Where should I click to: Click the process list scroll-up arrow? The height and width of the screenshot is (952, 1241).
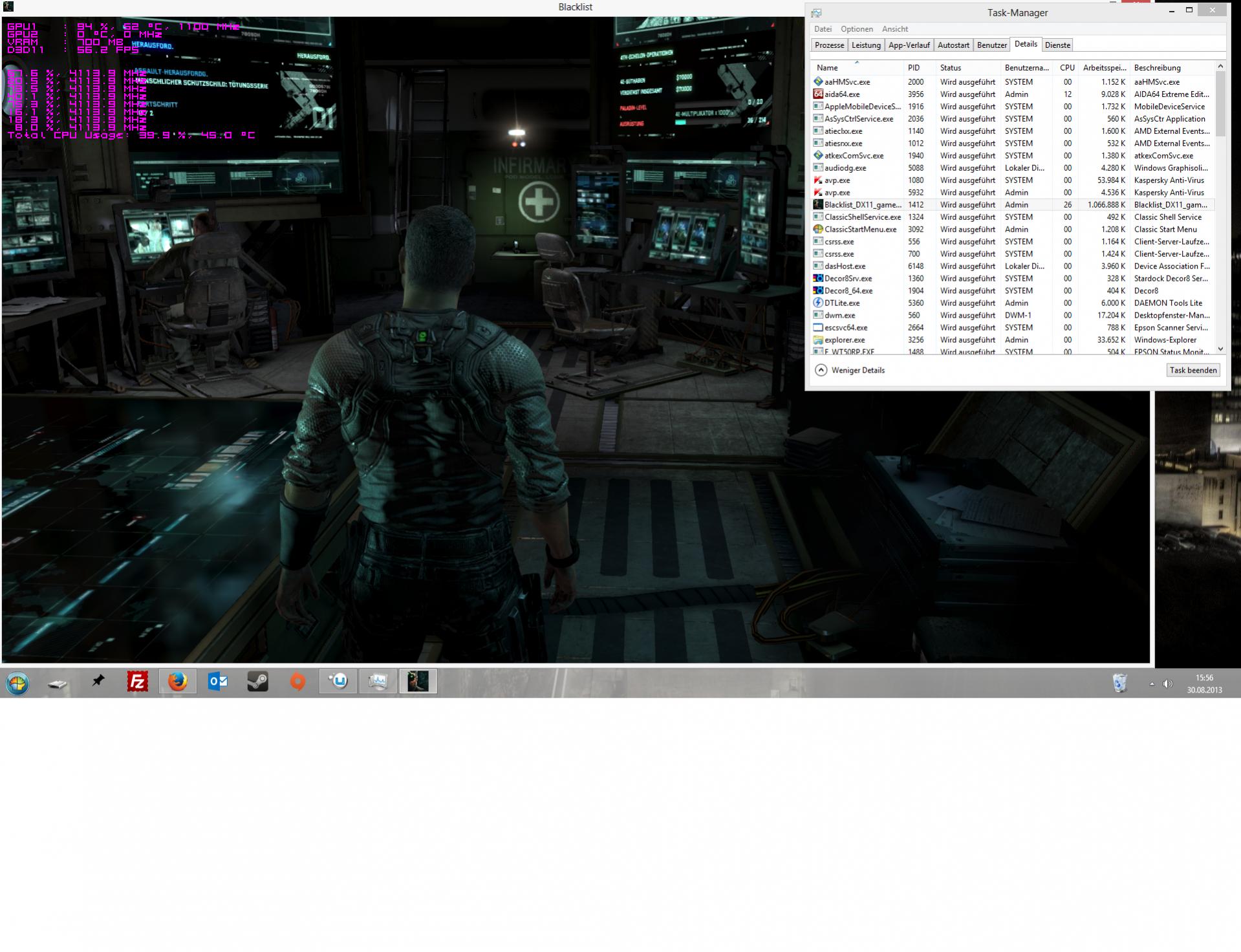point(1220,66)
